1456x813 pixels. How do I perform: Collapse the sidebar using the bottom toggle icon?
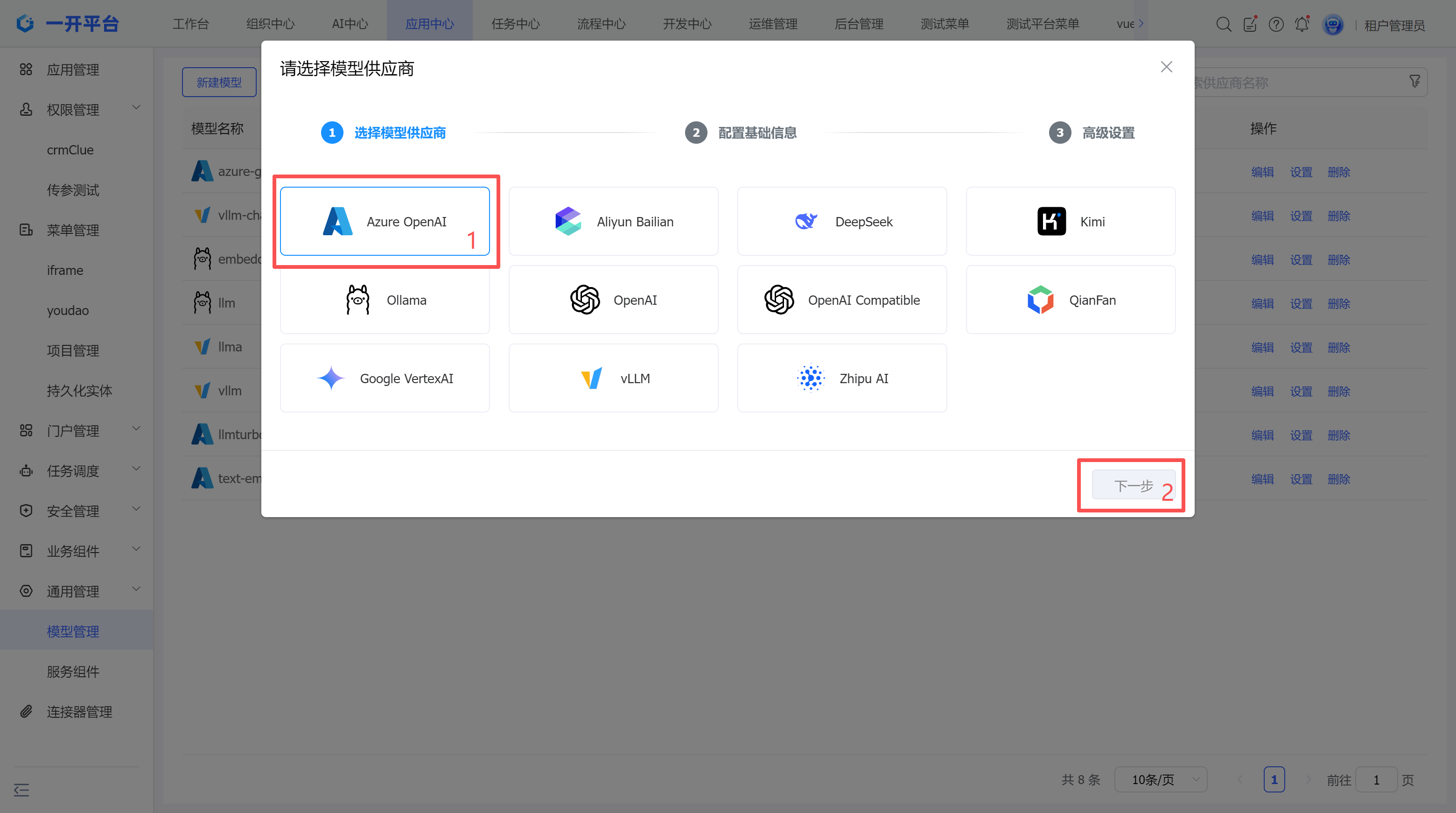coord(21,790)
